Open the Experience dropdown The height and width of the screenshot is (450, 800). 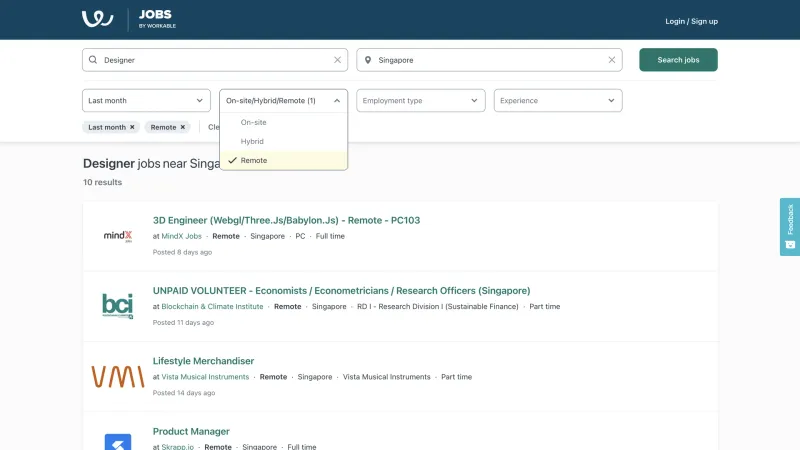[x=558, y=101]
